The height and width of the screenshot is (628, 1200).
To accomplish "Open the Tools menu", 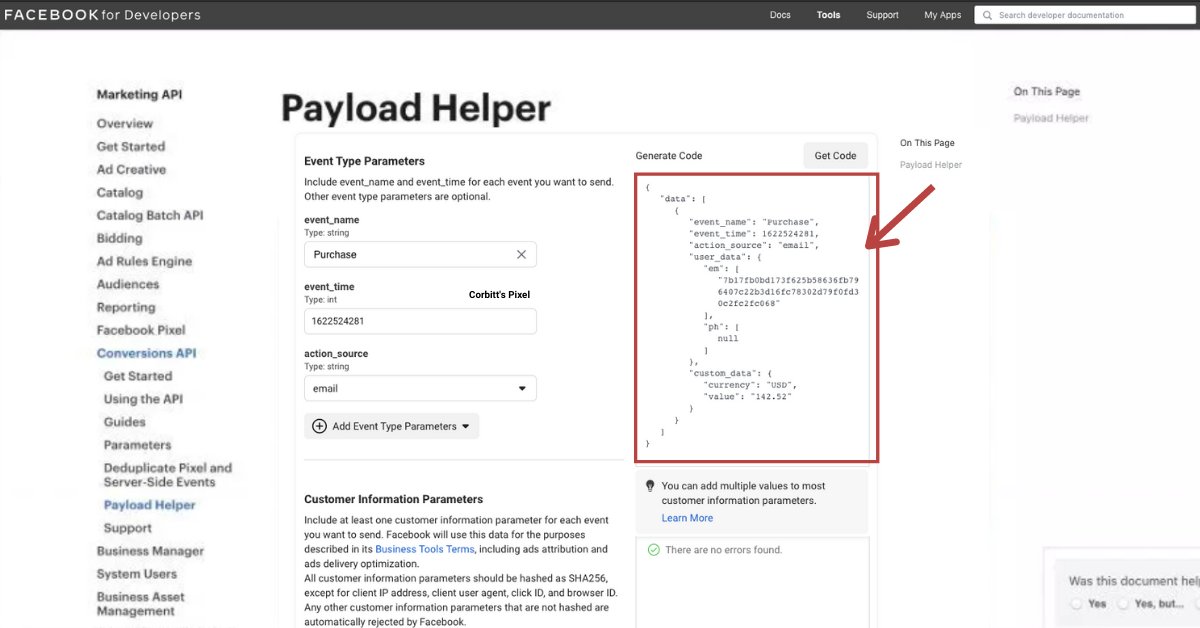I will pyautogui.click(x=828, y=15).
